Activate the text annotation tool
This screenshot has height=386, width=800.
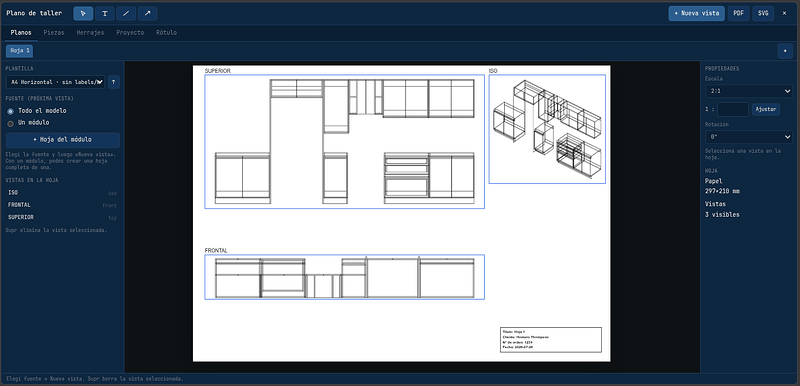point(105,13)
